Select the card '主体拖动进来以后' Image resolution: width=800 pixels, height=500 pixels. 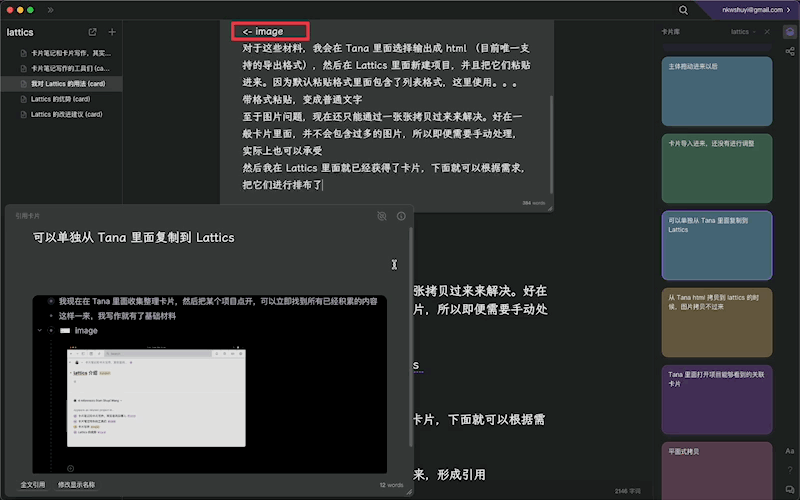click(x=717, y=91)
